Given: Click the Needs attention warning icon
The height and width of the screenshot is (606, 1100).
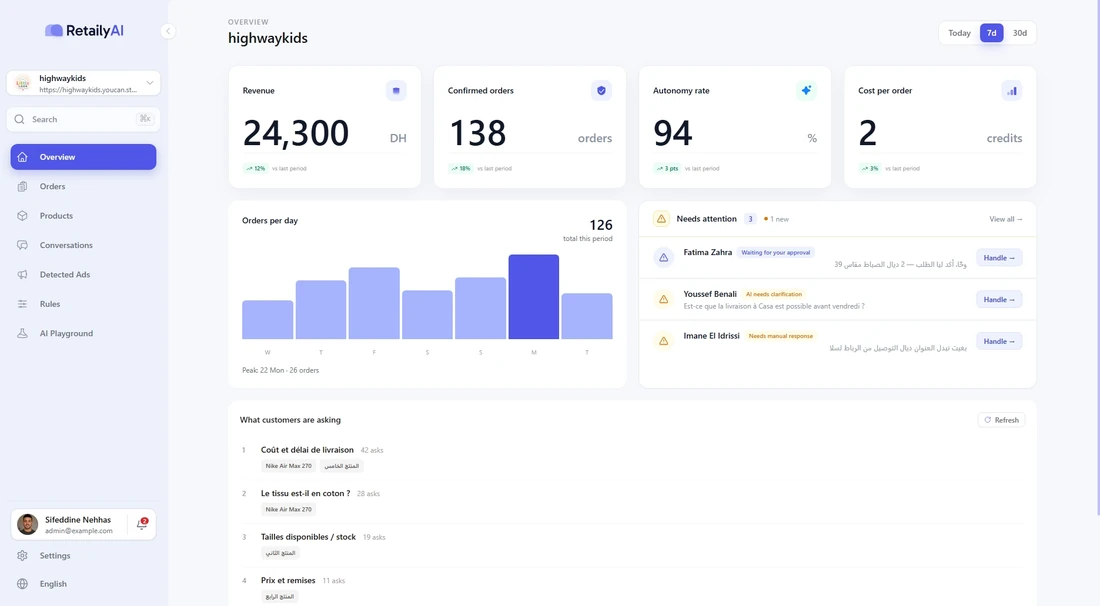Looking at the screenshot, I should click(661, 219).
